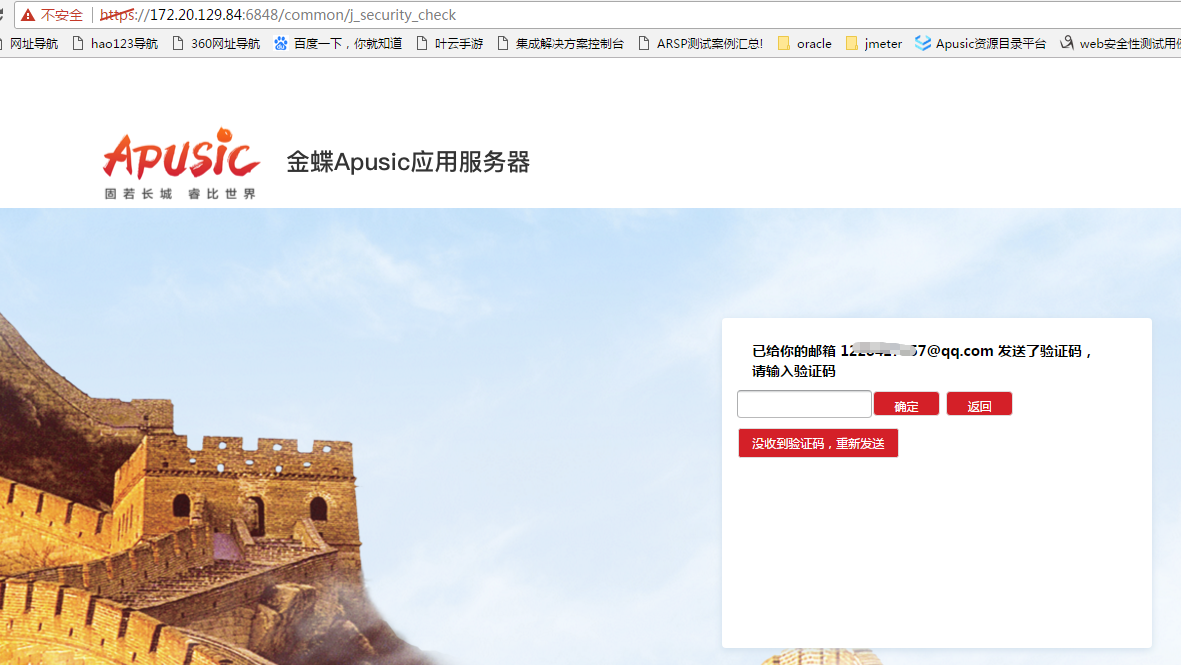Open the jmeter bookmark folder icon
Image resolution: width=1181 pixels, height=665 pixels.
(852, 44)
